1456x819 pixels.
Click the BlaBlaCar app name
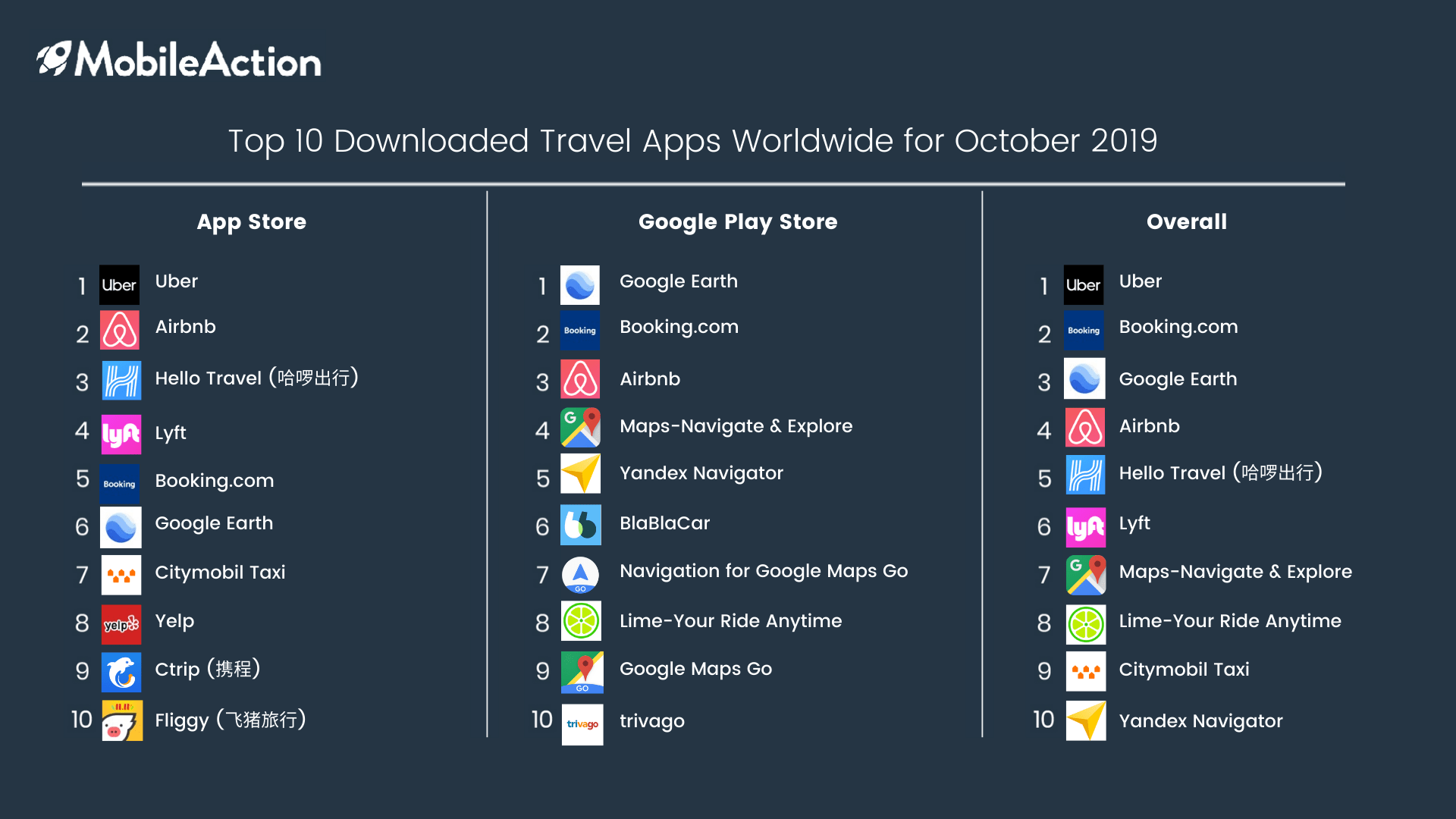coord(665,523)
